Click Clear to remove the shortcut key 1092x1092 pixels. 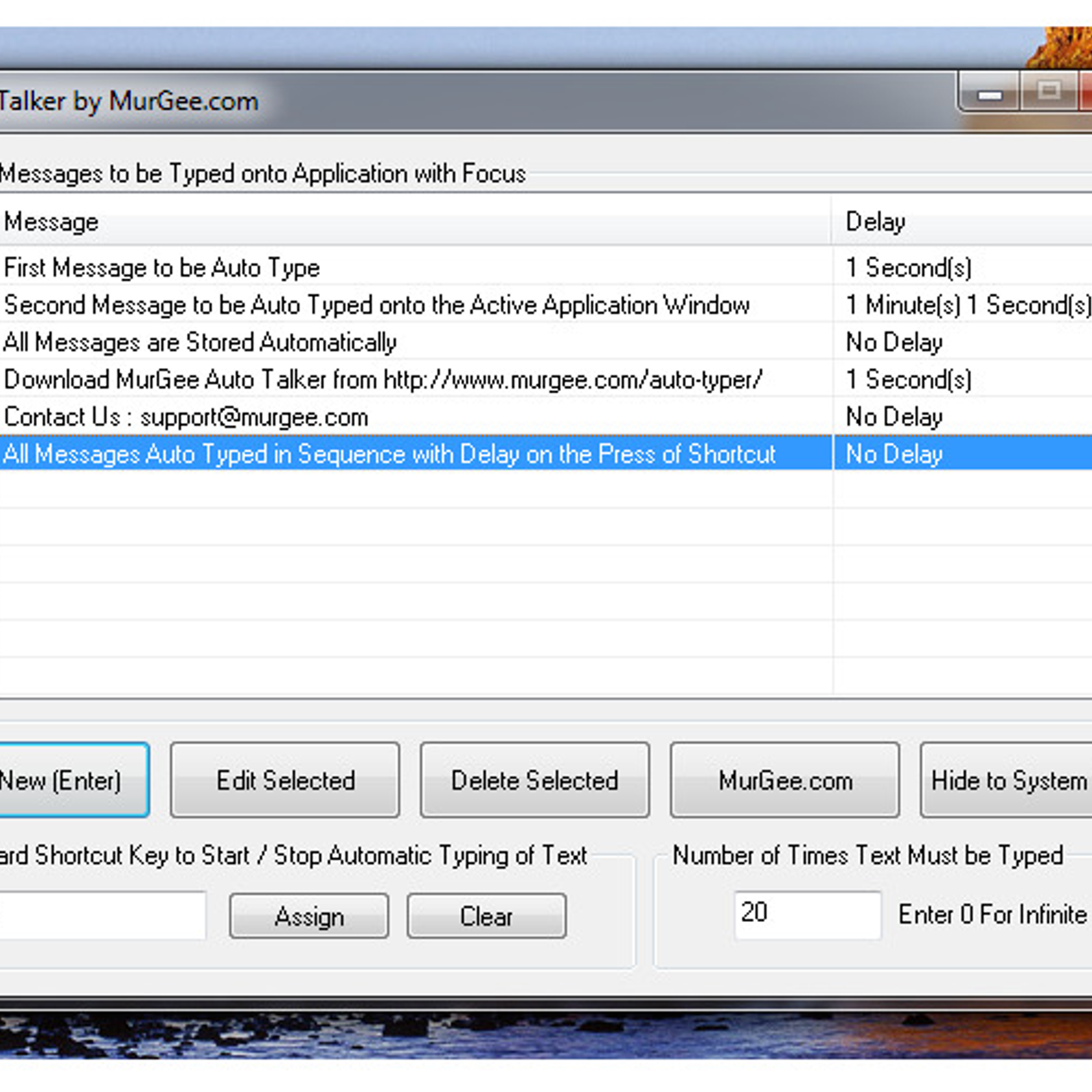click(487, 916)
